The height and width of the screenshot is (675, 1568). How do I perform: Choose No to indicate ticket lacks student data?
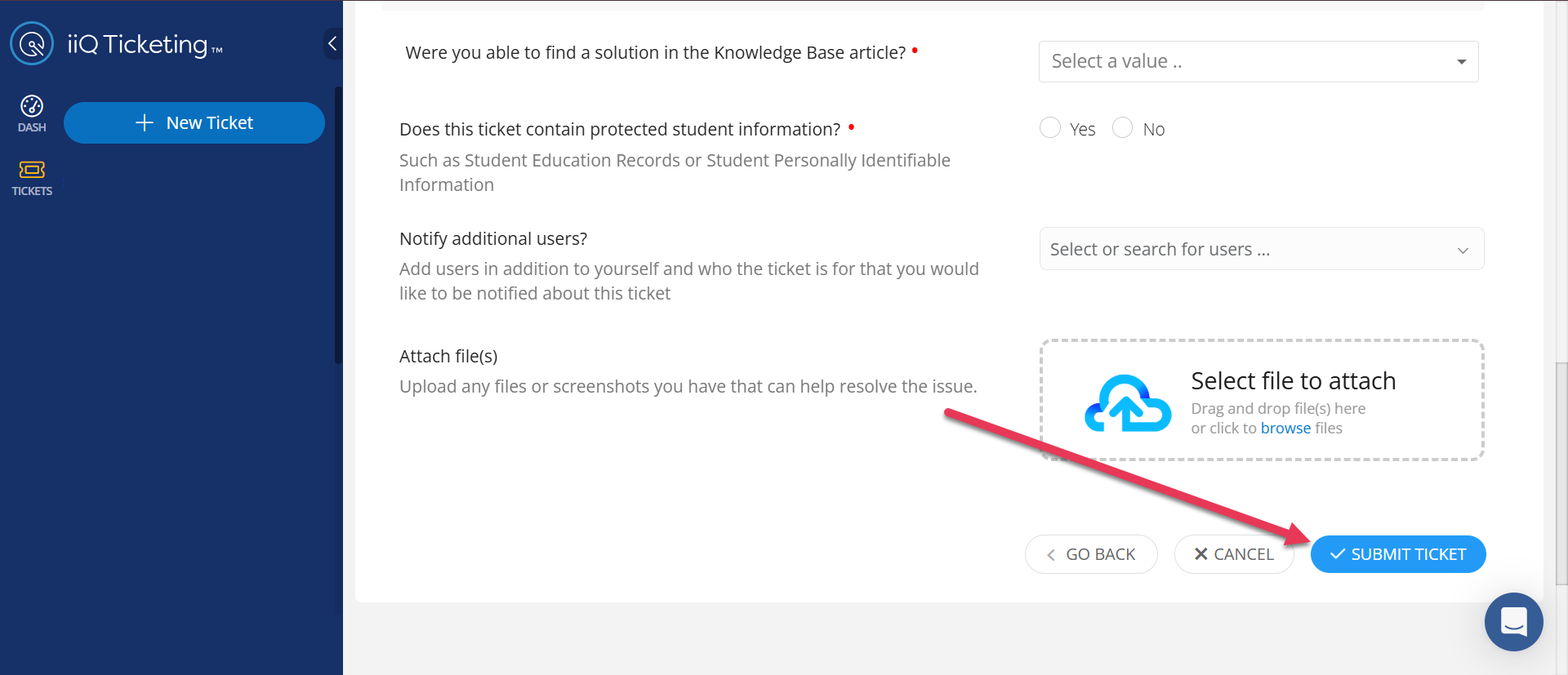coord(1122,127)
